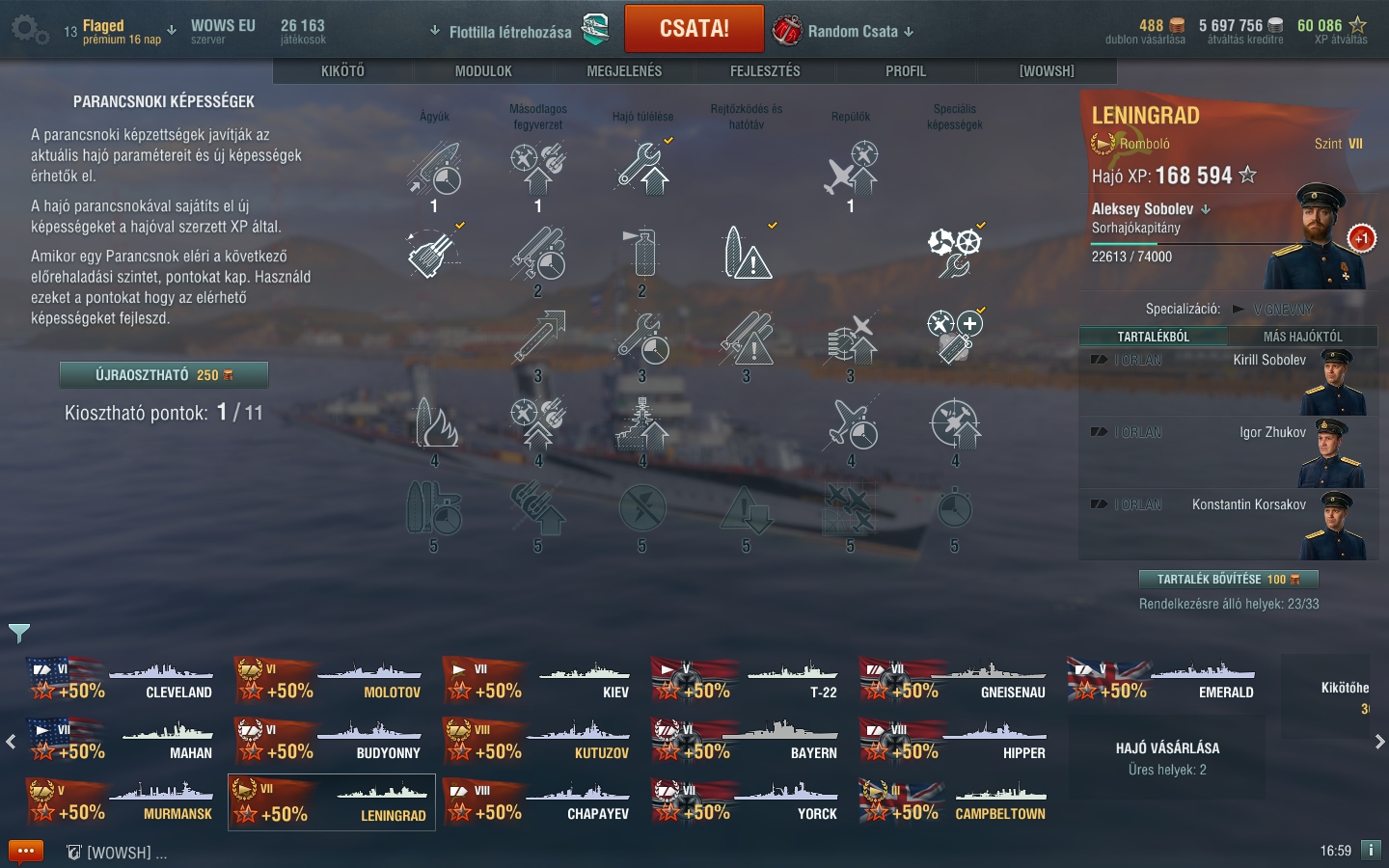The image size is (1389, 868).
Task: Select the level 4 fire flame skill icon
Action: click(x=434, y=424)
